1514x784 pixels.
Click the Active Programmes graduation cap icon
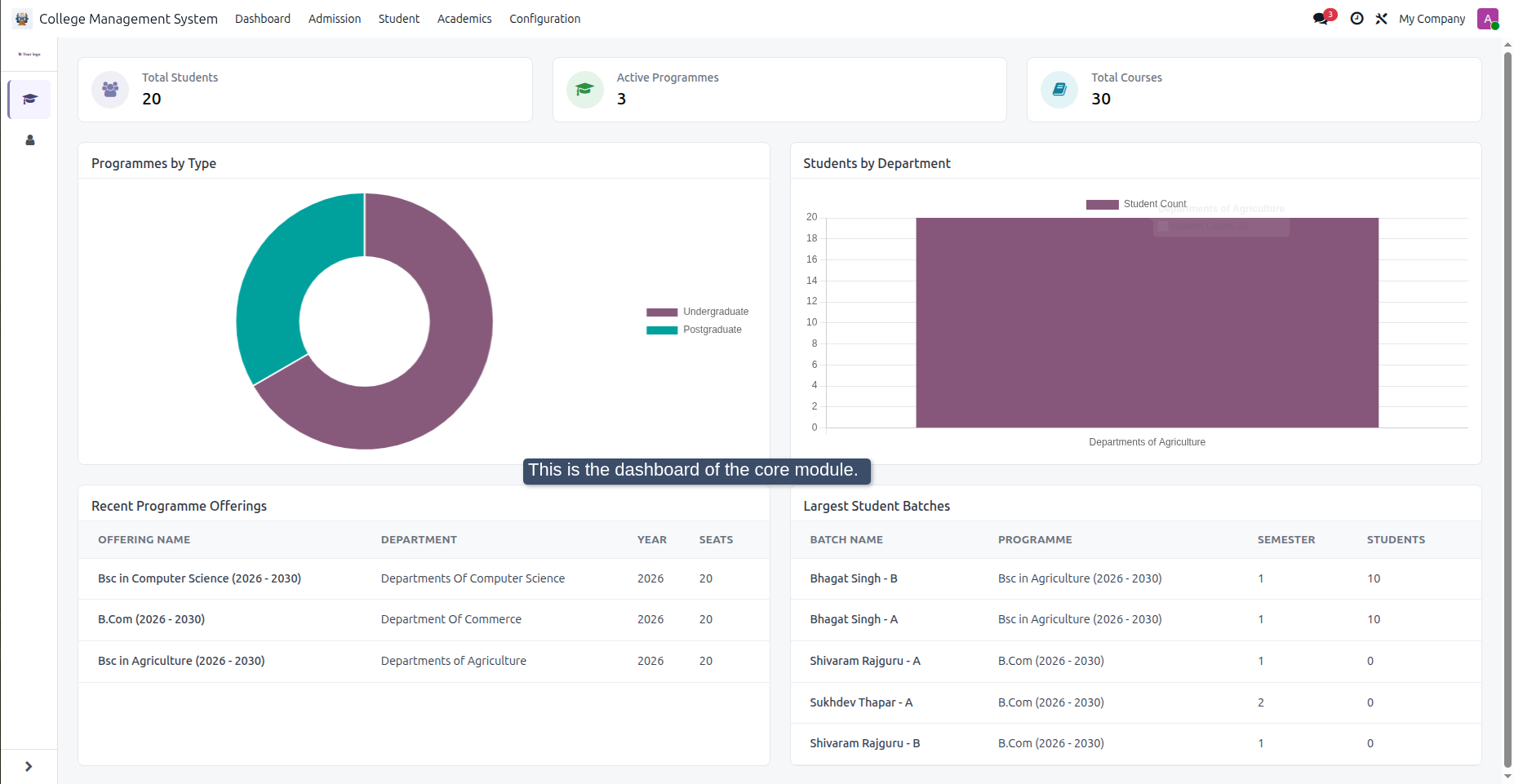click(585, 90)
